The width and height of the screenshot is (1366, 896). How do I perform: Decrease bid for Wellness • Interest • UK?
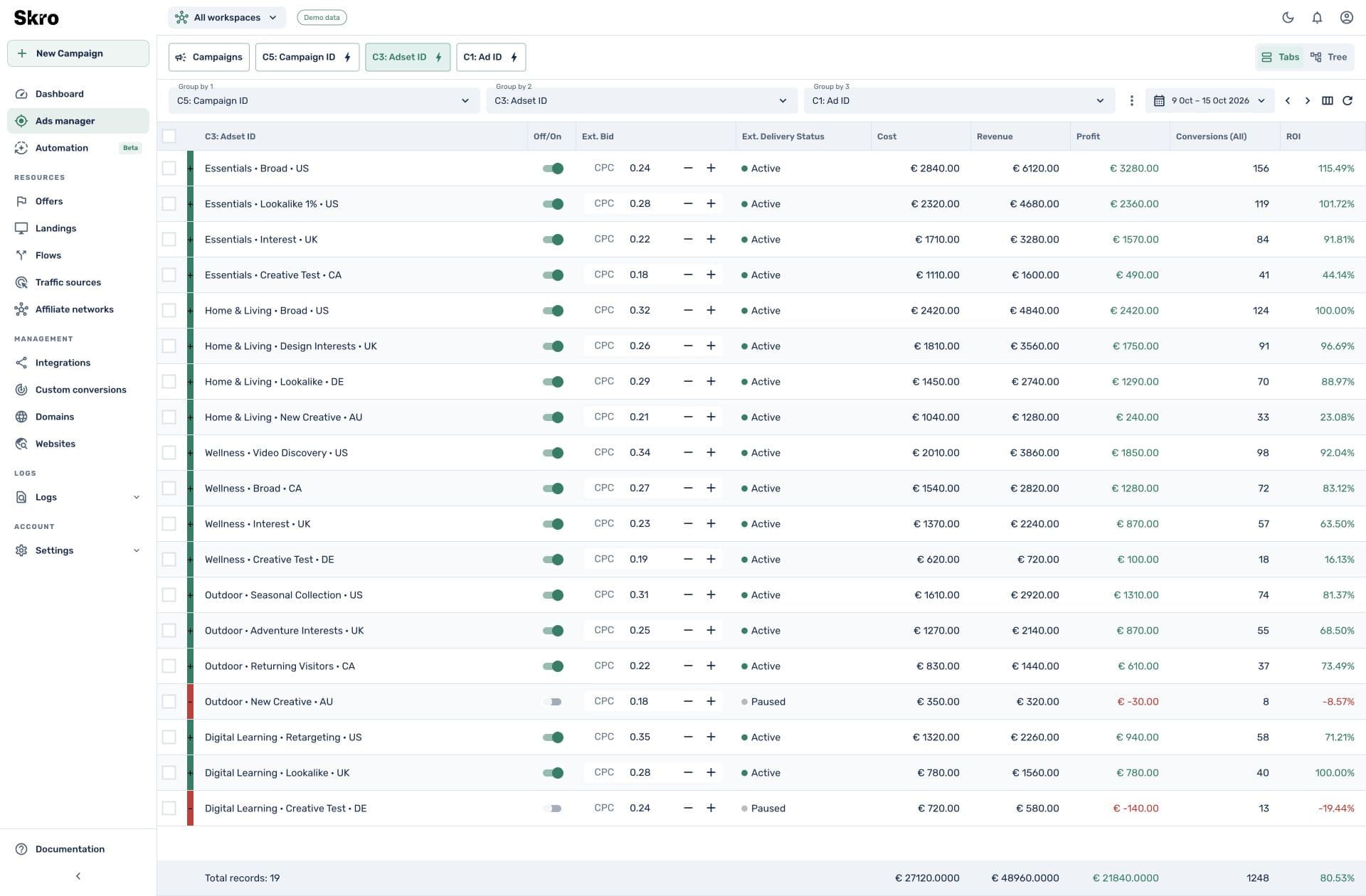[x=688, y=524]
